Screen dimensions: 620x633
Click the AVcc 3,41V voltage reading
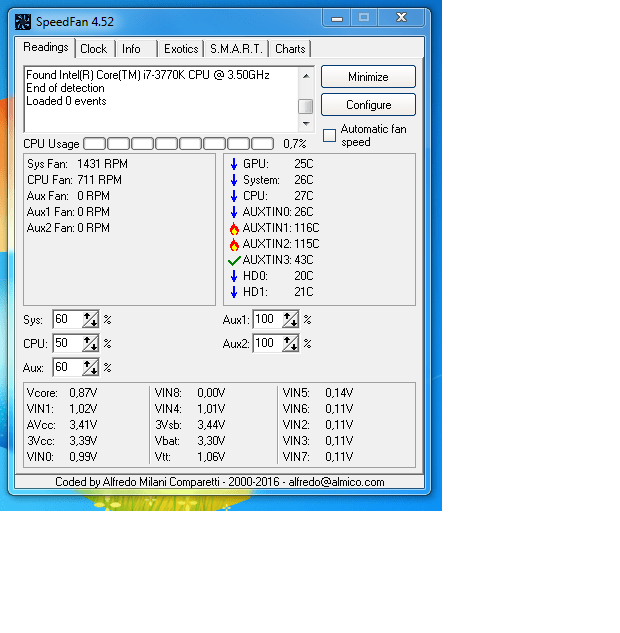coord(62,425)
